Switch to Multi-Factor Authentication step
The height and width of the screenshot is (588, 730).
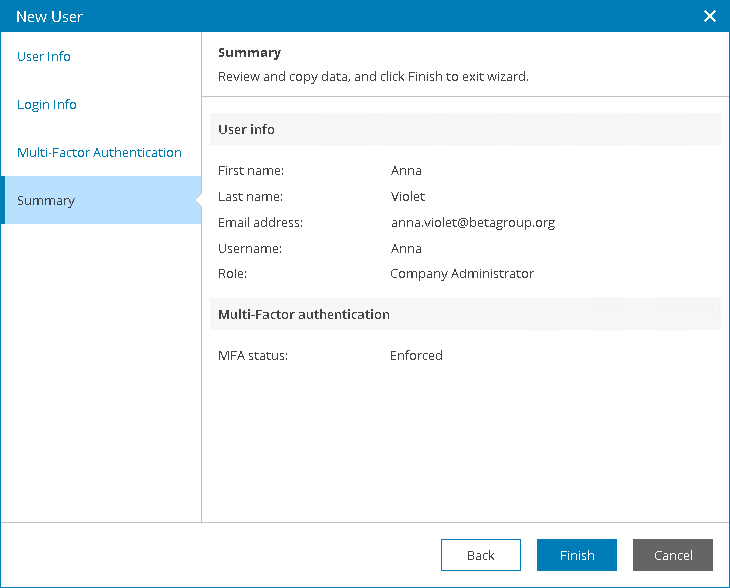(x=99, y=152)
